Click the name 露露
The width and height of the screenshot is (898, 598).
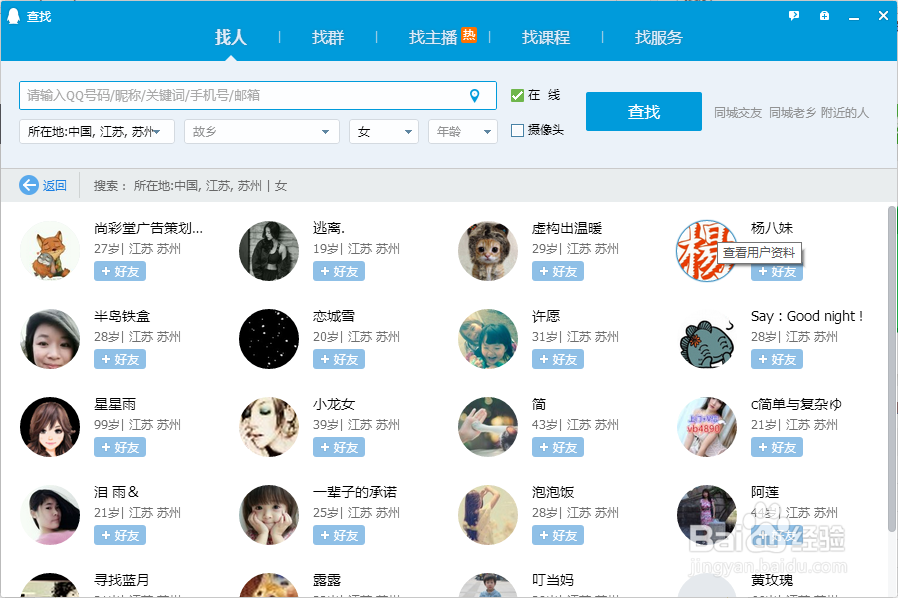(327, 580)
